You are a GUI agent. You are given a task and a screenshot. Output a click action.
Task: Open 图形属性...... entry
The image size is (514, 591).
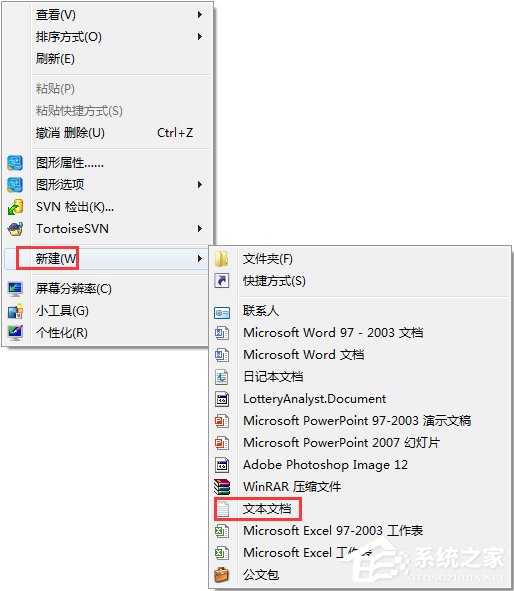click(107, 163)
